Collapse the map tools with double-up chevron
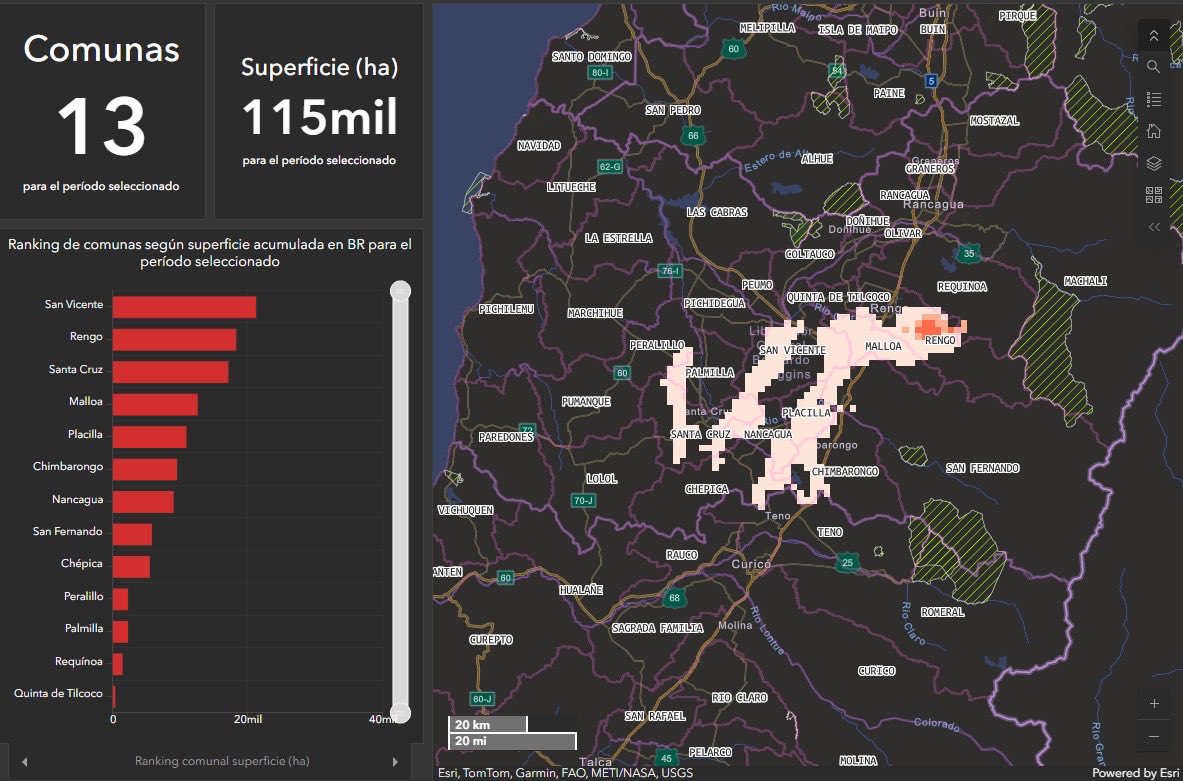 pos(1153,36)
